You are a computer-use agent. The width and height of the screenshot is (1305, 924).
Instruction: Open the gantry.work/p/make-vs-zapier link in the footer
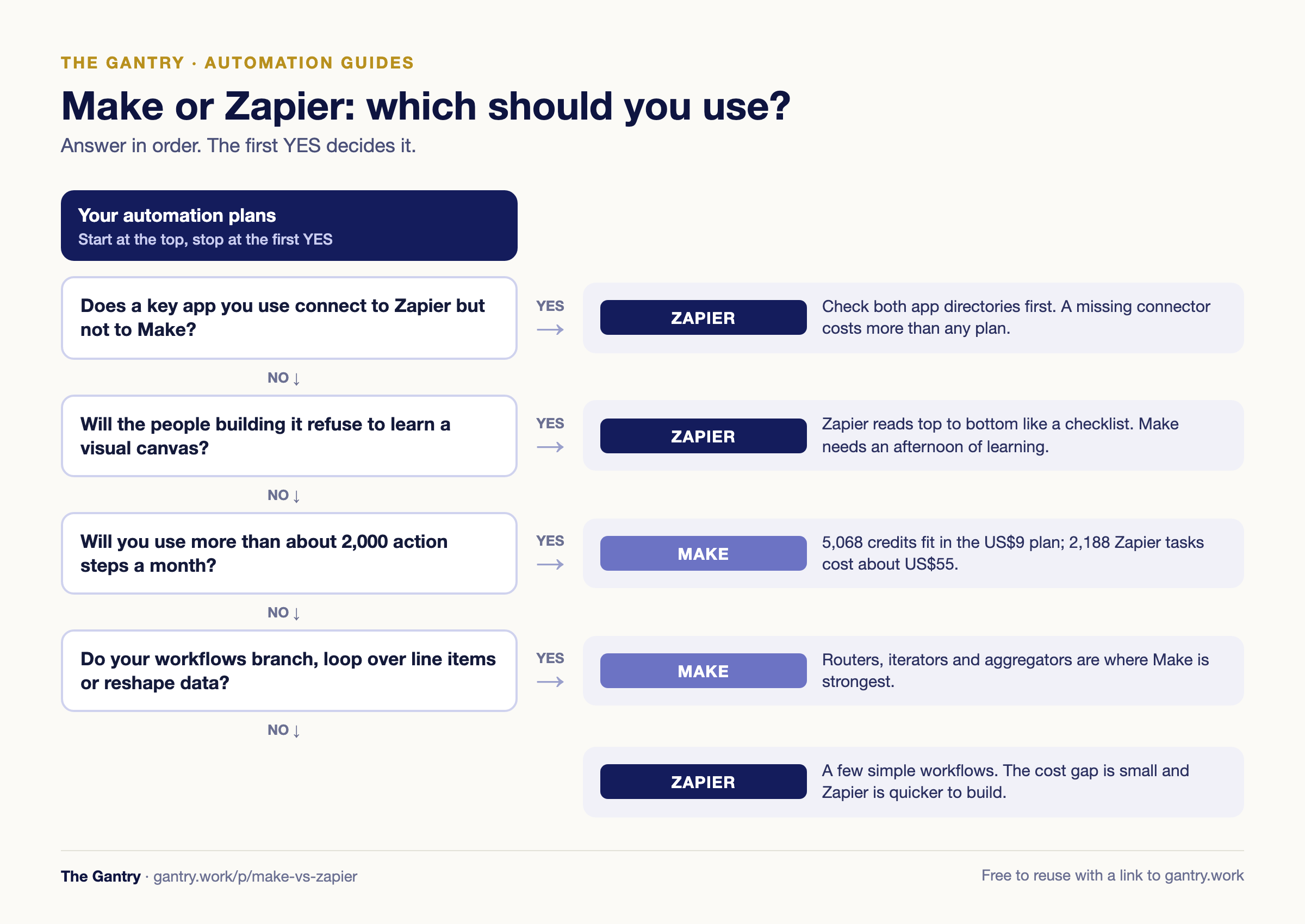point(255,876)
